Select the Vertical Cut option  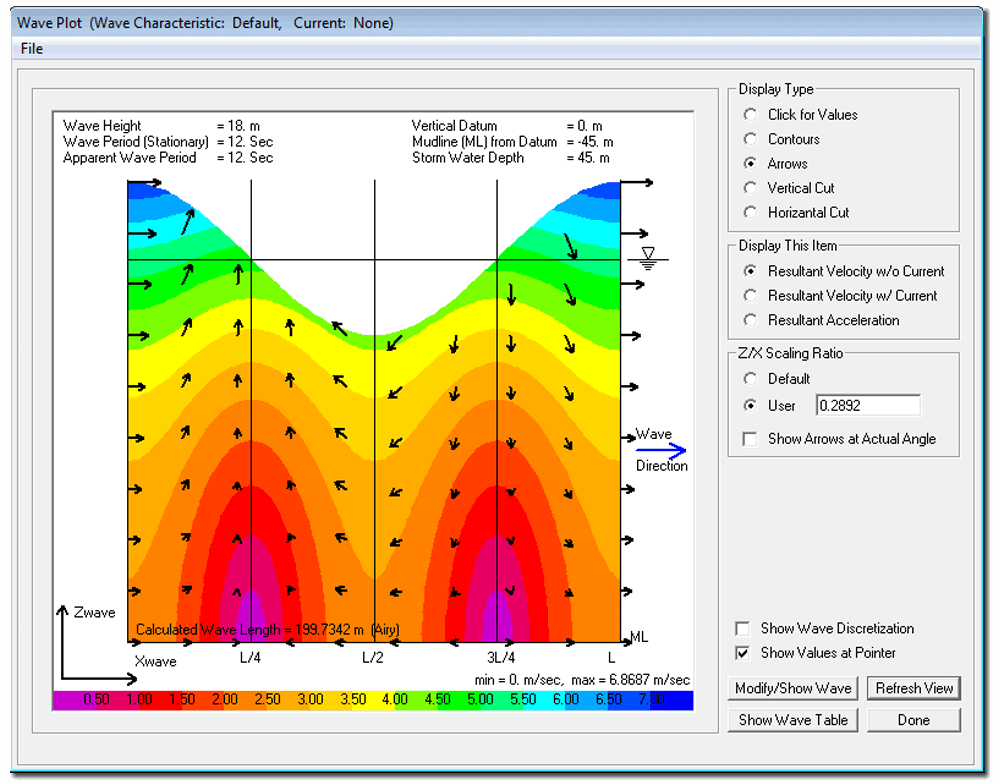click(x=750, y=188)
